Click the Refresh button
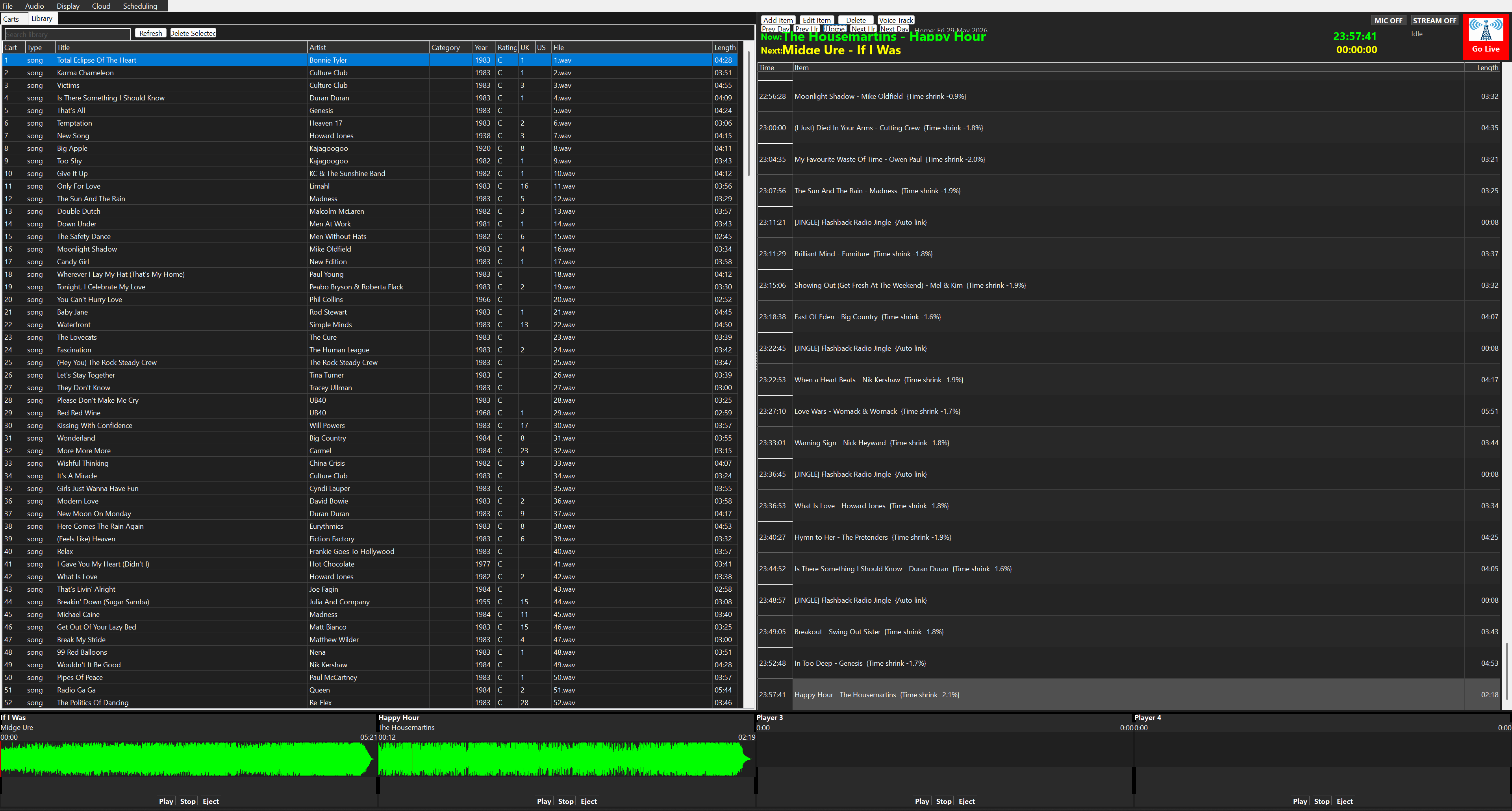 pos(151,33)
